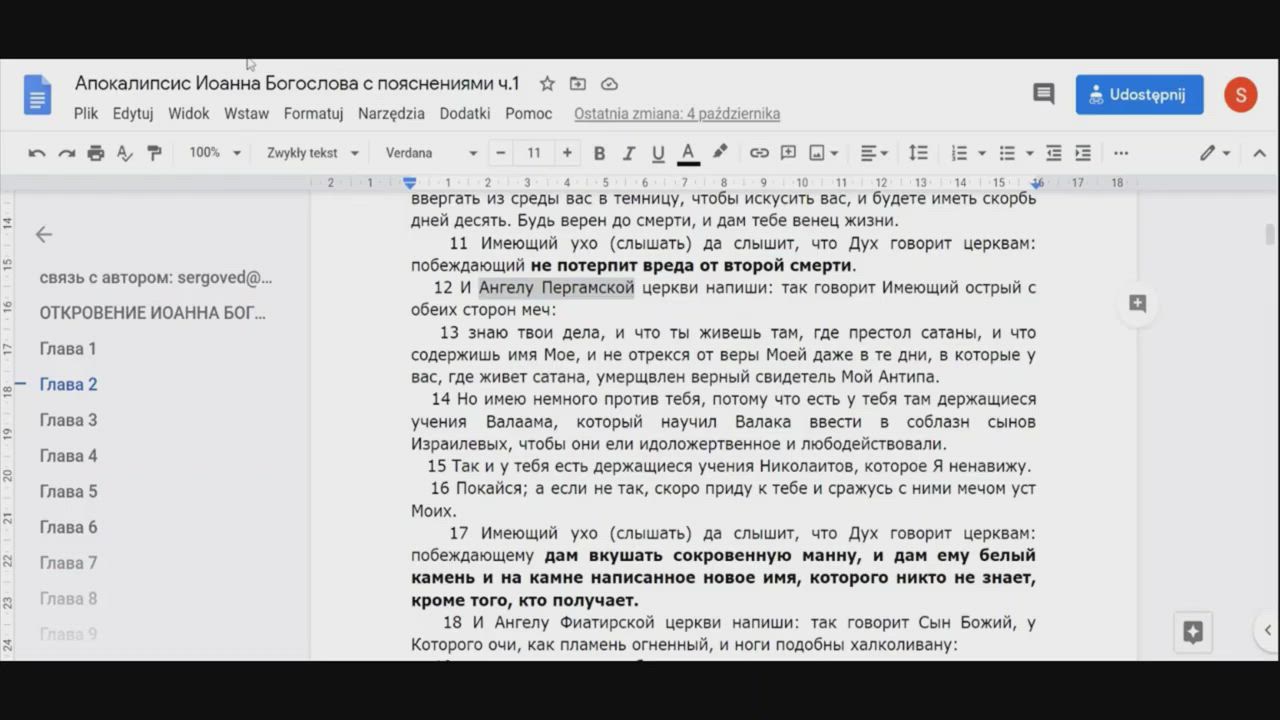This screenshot has width=1280, height=720.
Task: Click the Undo arrow icon
Action: [x=37, y=153]
